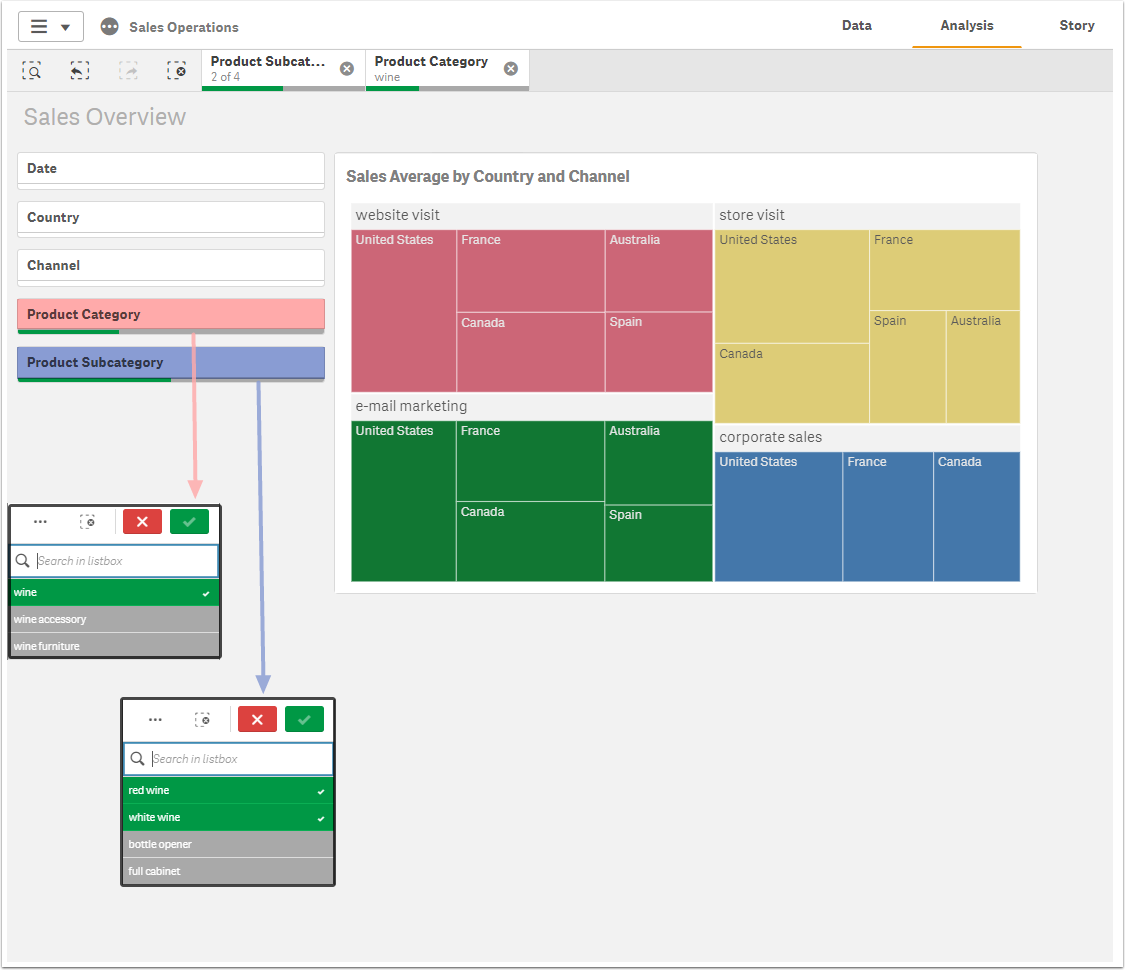Image resolution: width=1125 pixels, height=970 pixels.
Task: Clear selection icon in Product Subcategory listbox
Action: (203, 719)
